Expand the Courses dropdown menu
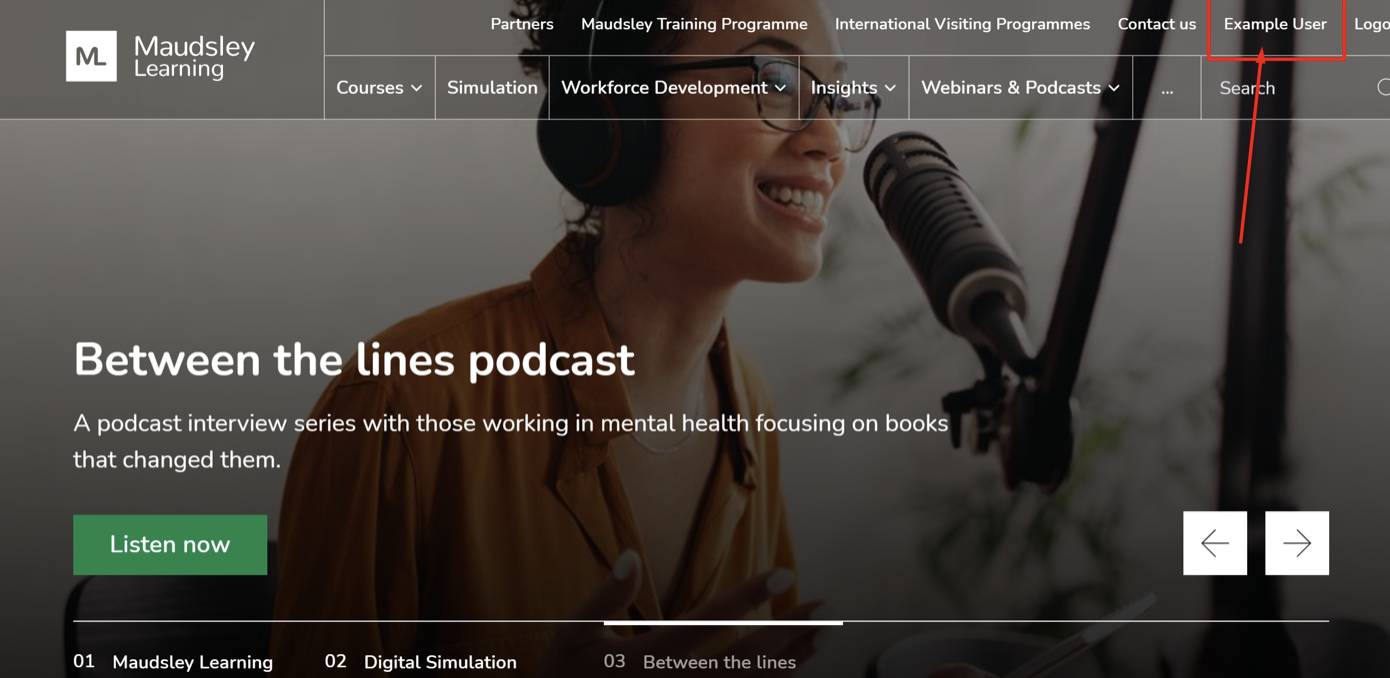1390x678 pixels. pyautogui.click(x=379, y=88)
